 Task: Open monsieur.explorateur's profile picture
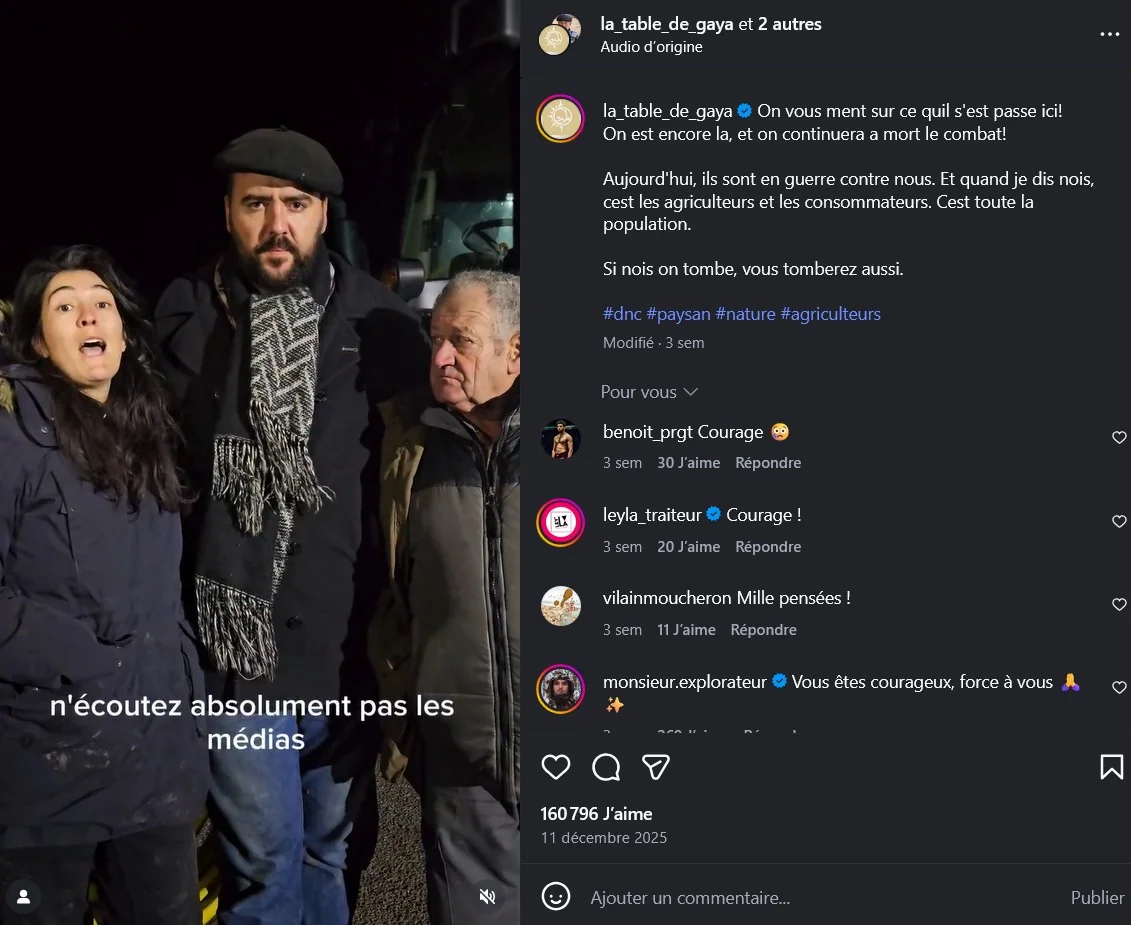coord(561,689)
